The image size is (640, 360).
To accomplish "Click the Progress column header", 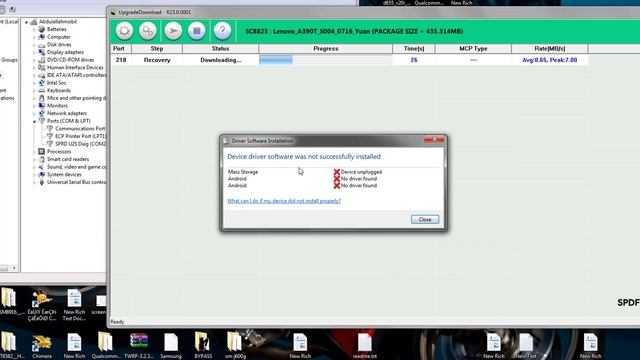I will pos(326,49).
